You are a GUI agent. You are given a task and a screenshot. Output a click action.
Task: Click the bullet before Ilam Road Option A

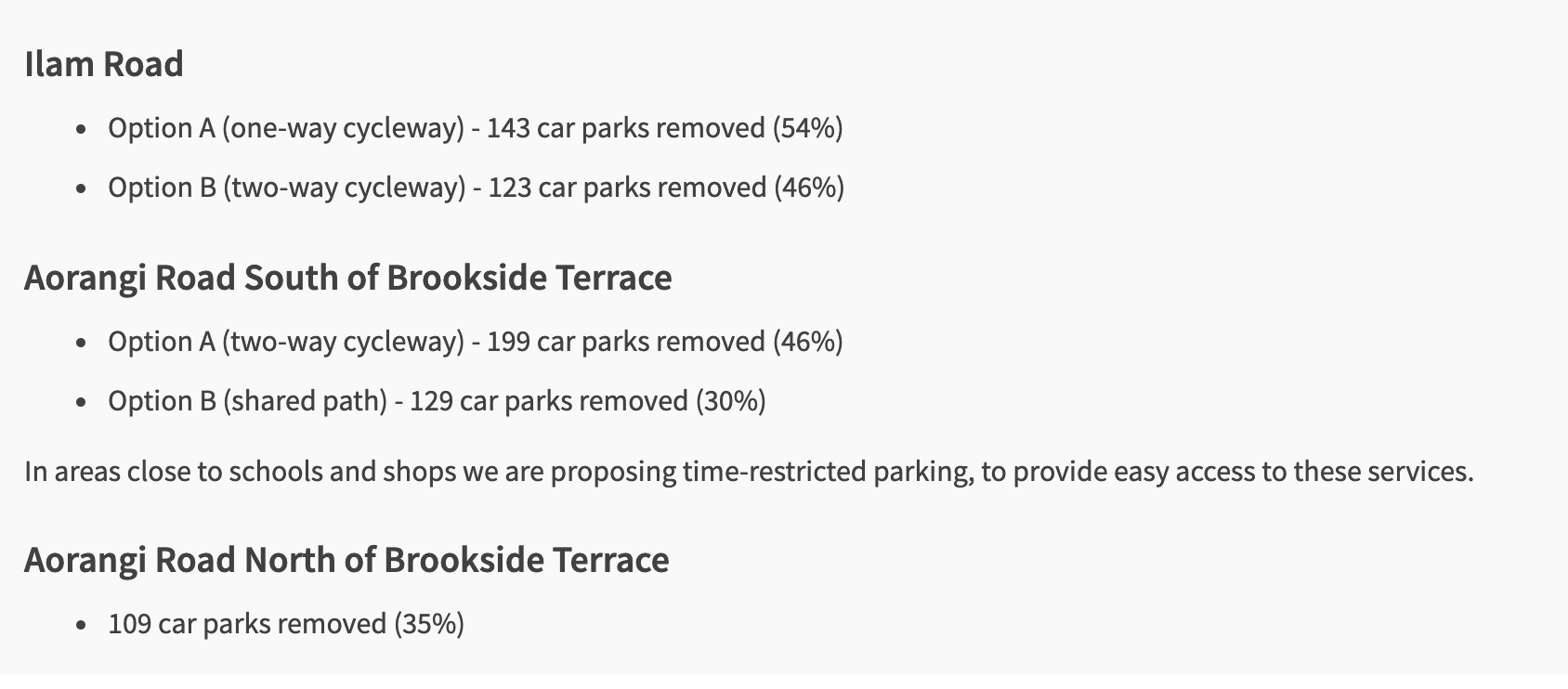click(x=83, y=129)
